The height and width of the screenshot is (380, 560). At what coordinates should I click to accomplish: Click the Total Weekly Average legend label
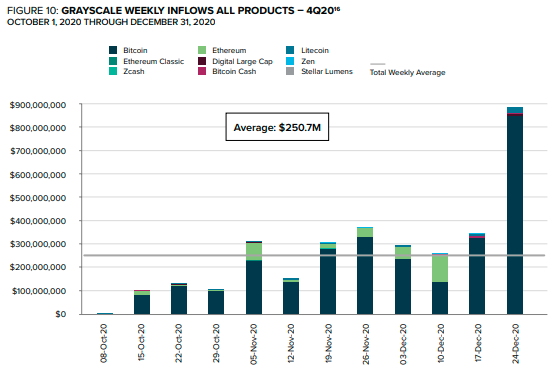click(x=408, y=72)
